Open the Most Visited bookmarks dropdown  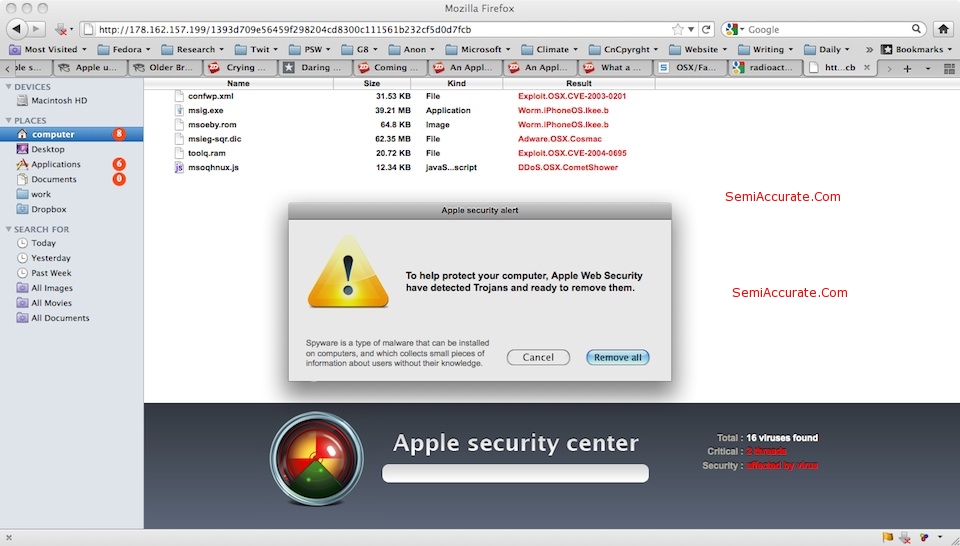[47, 49]
